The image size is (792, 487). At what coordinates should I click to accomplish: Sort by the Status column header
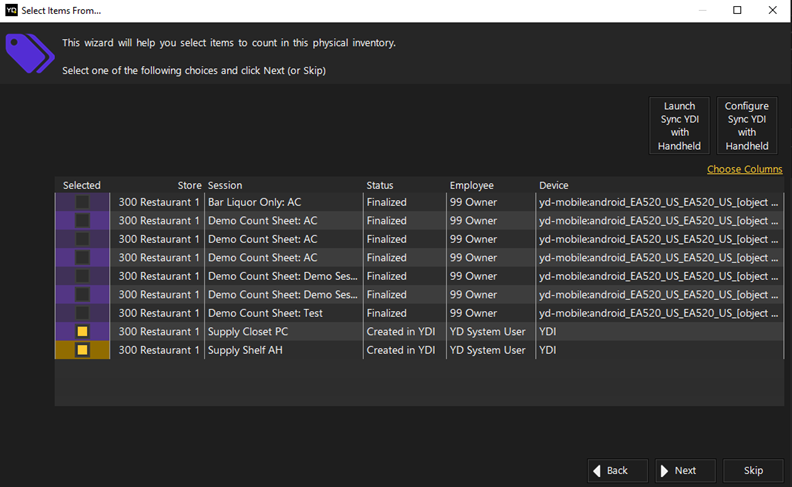[x=380, y=185]
